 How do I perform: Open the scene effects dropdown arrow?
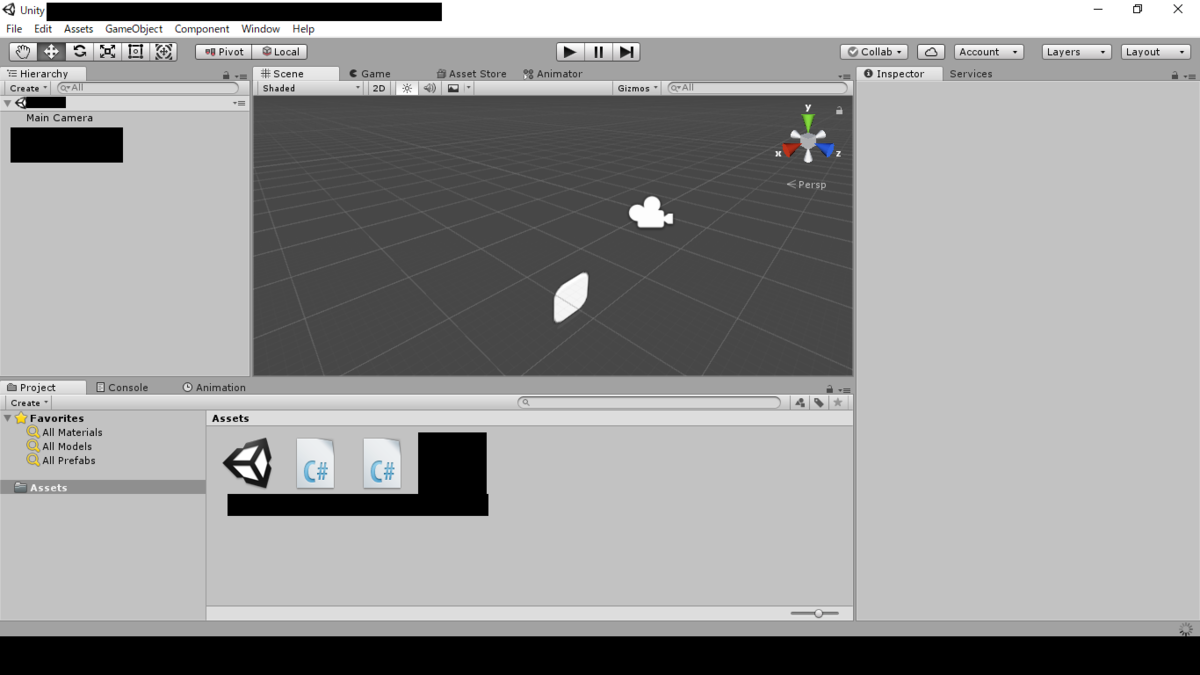tap(468, 88)
